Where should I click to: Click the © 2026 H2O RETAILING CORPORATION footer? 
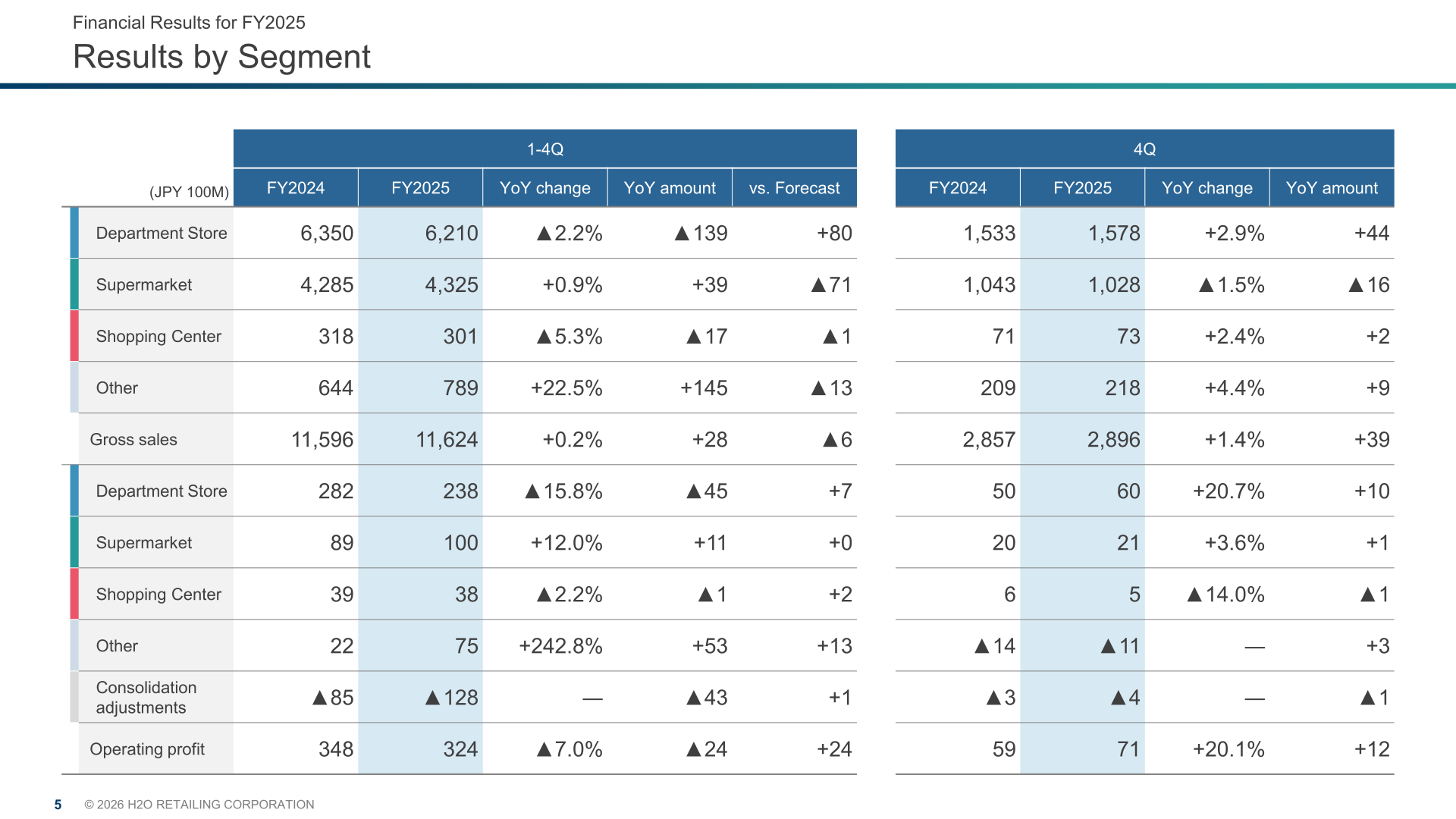click(199, 805)
